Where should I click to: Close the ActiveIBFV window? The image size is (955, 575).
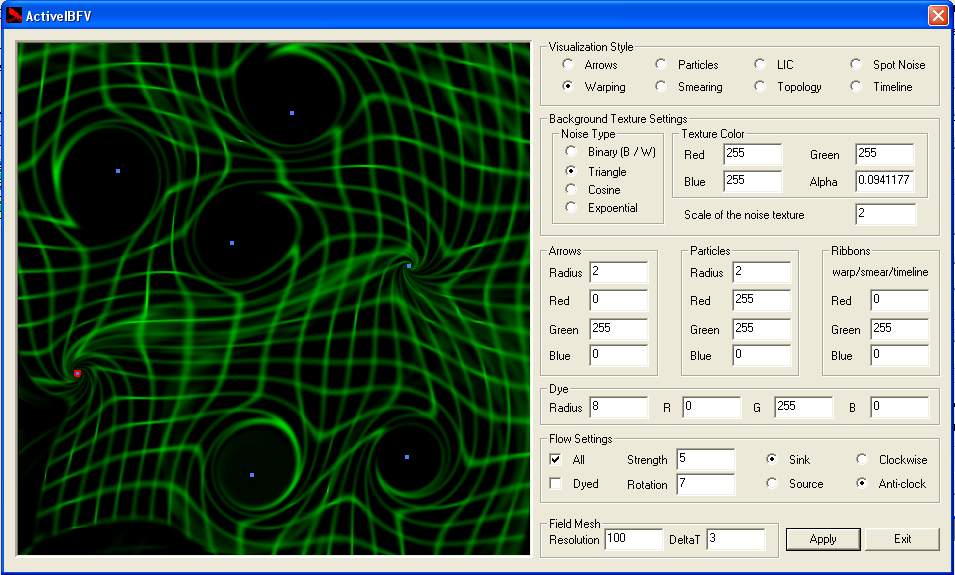pos(937,16)
